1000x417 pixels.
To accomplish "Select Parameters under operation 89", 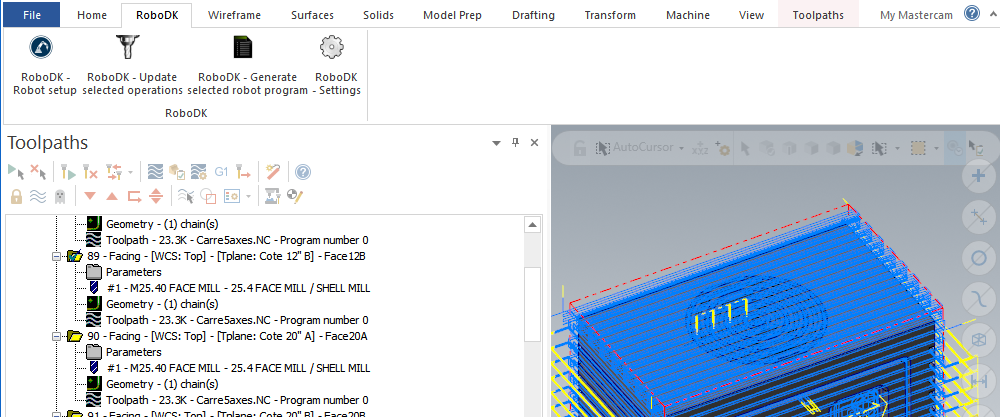I will point(133,272).
